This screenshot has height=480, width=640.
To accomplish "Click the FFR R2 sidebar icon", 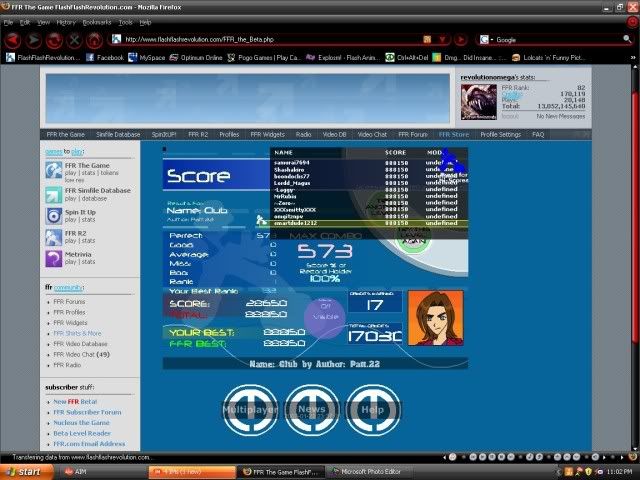I will [54, 235].
